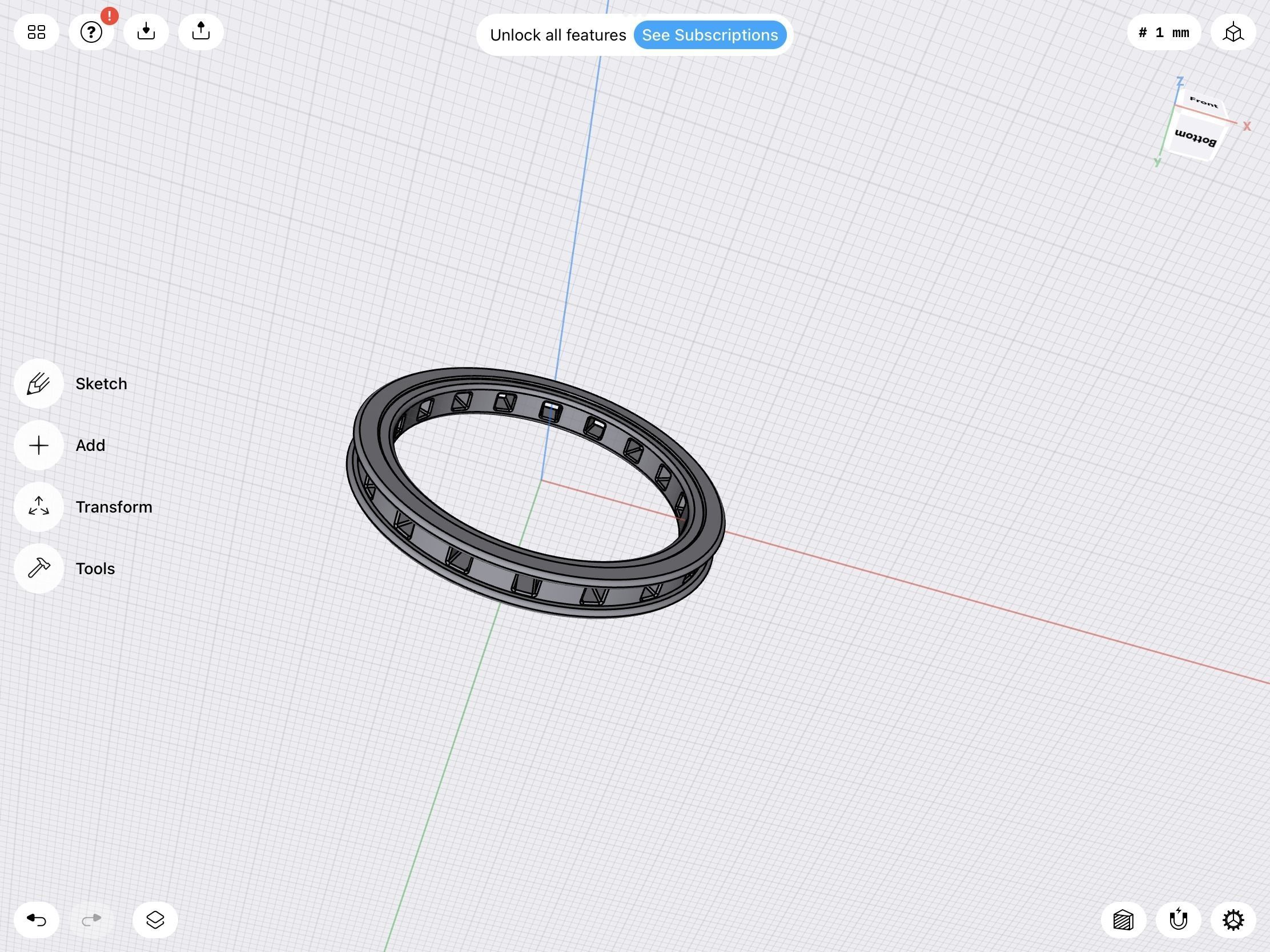
Task: Toggle the section view hatched cube icon
Action: point(1123,920)
